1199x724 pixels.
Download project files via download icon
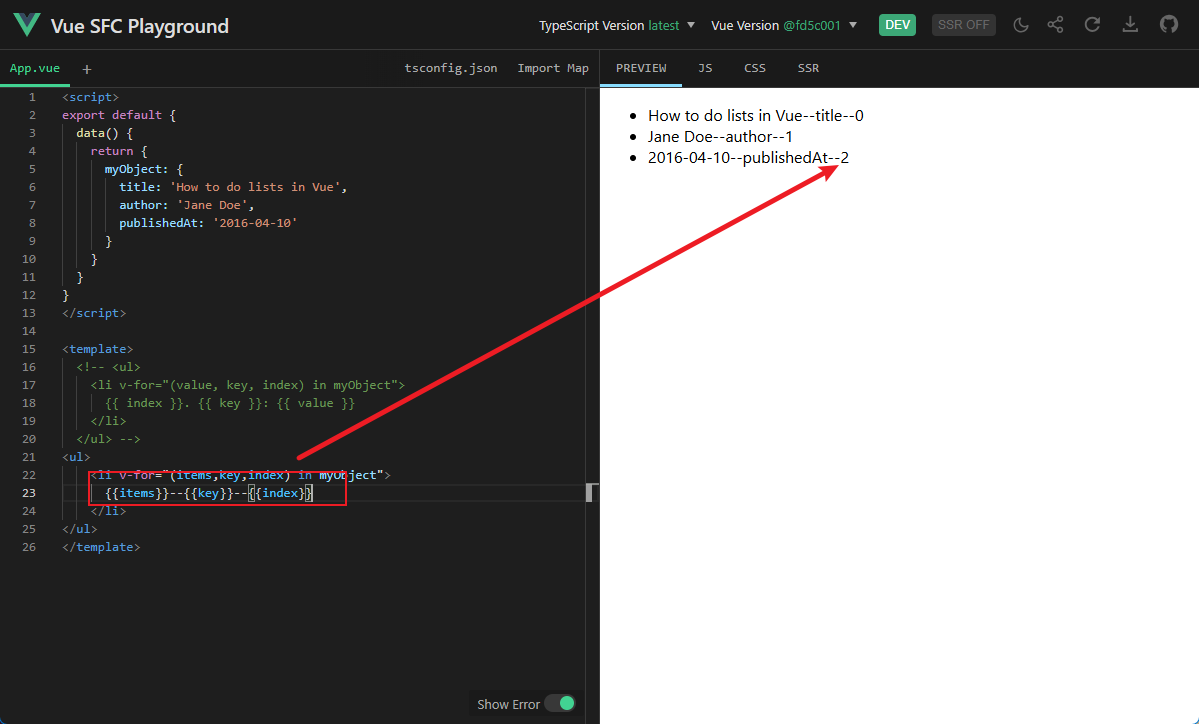click(x=1130, y=24)
